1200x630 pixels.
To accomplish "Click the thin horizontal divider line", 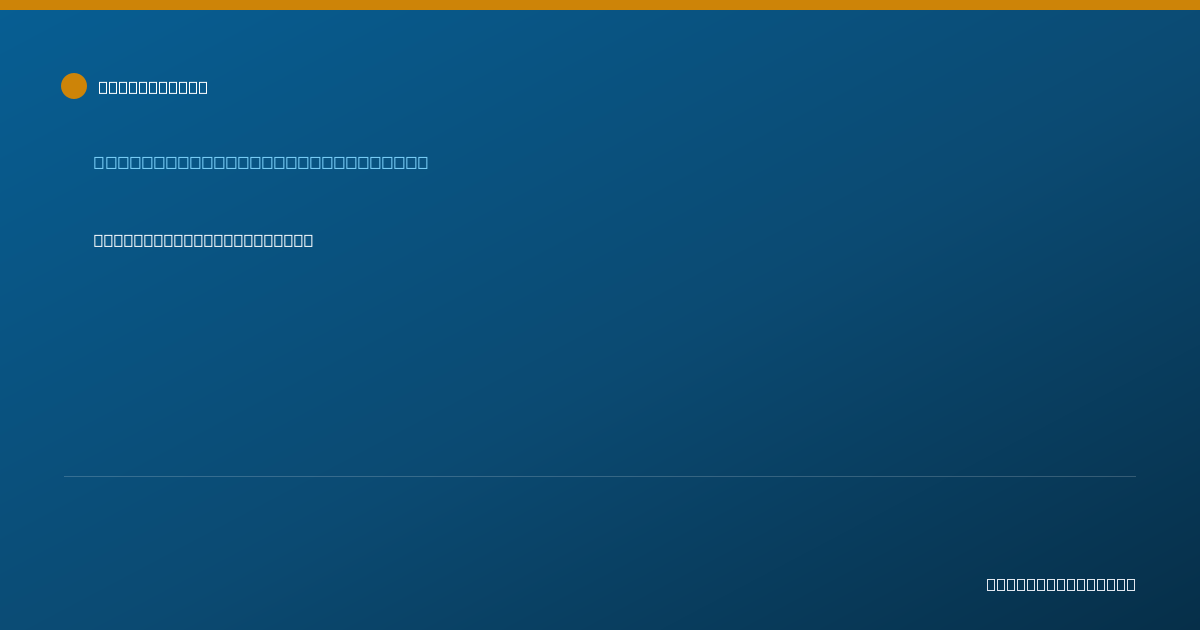I will (x=600, y=476).
